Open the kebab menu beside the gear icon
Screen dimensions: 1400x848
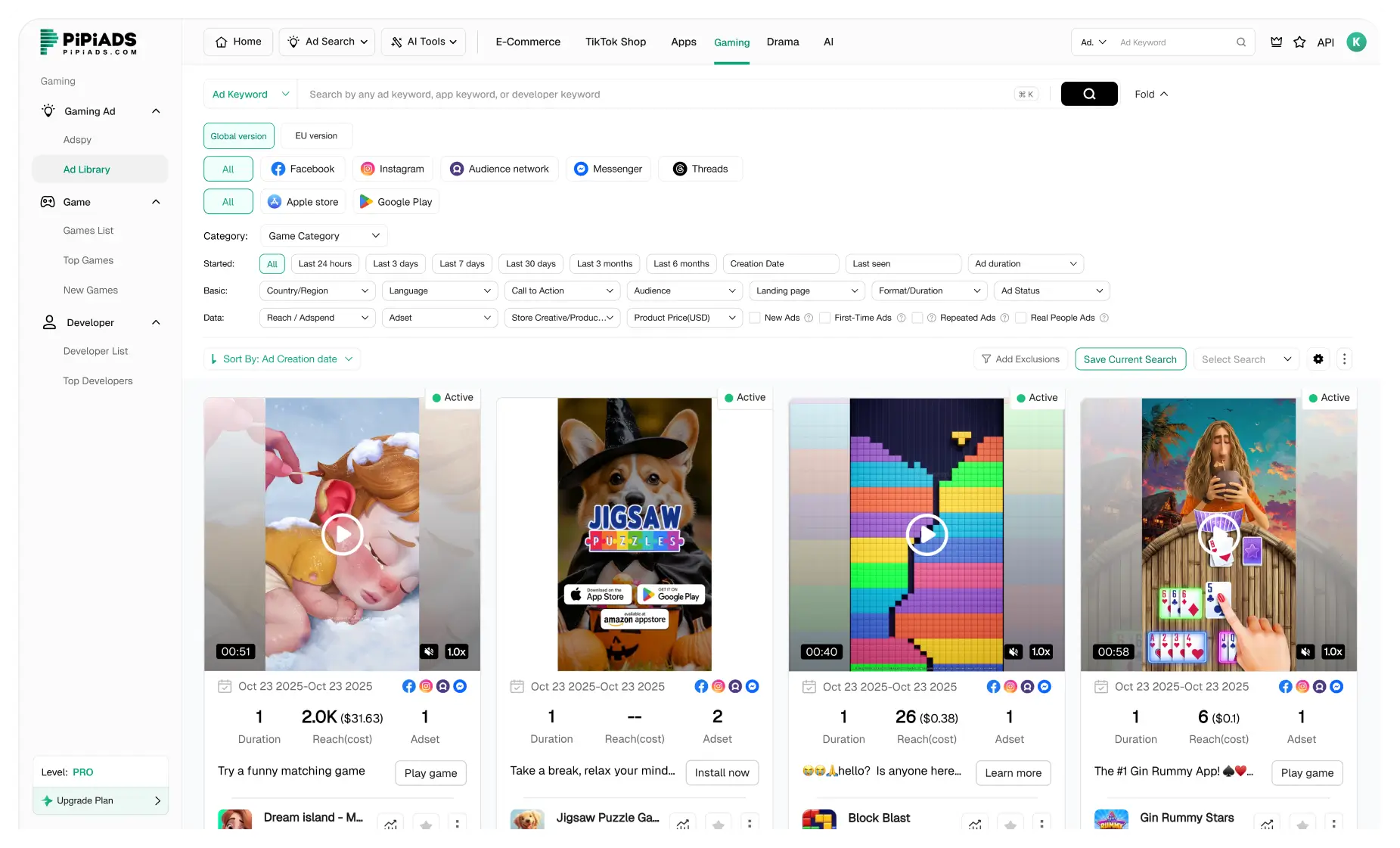tap(1344, 359)
